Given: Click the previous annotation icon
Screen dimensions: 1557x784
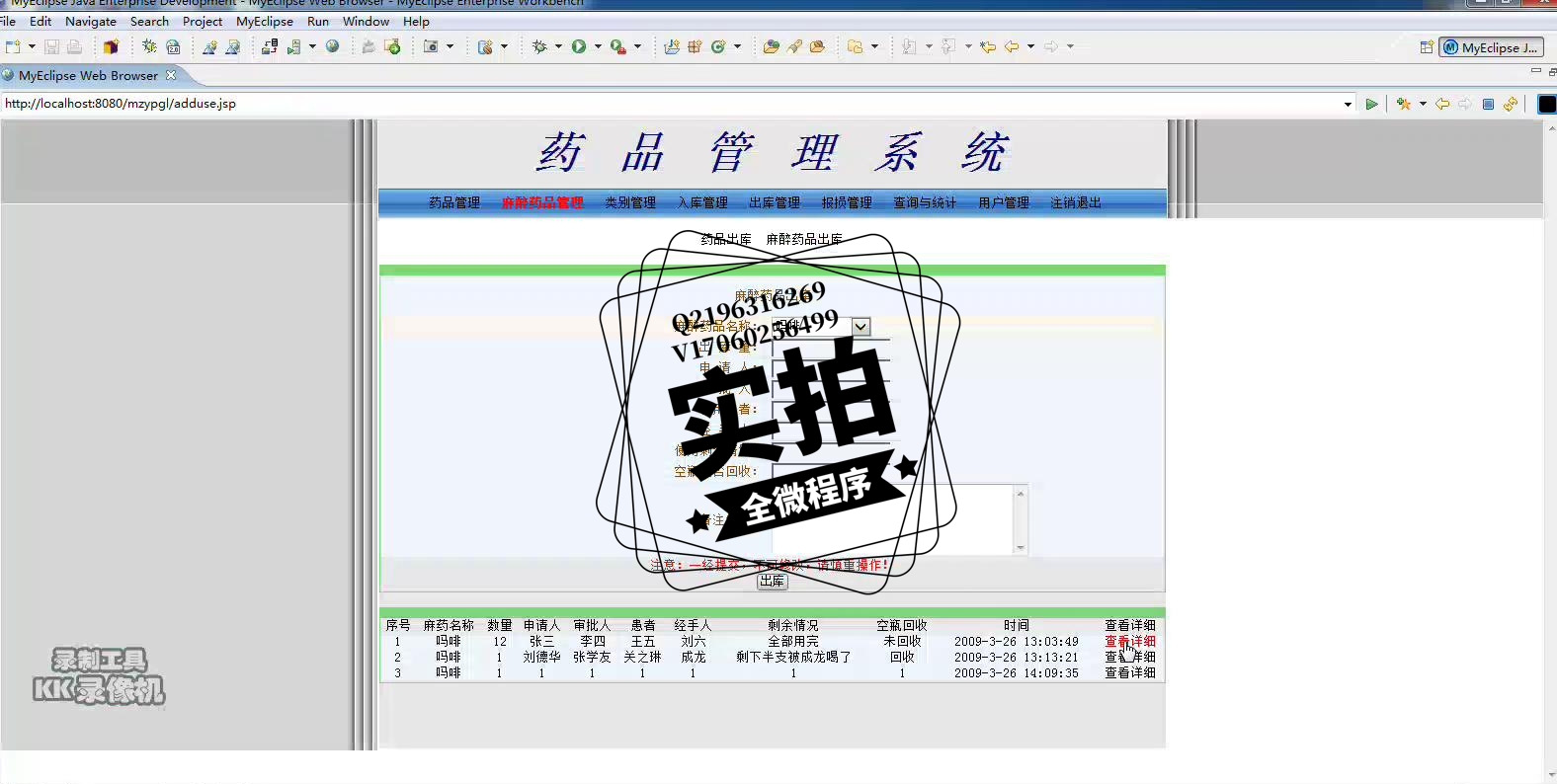Looking at the screenshot, I should tap(948, 46).
